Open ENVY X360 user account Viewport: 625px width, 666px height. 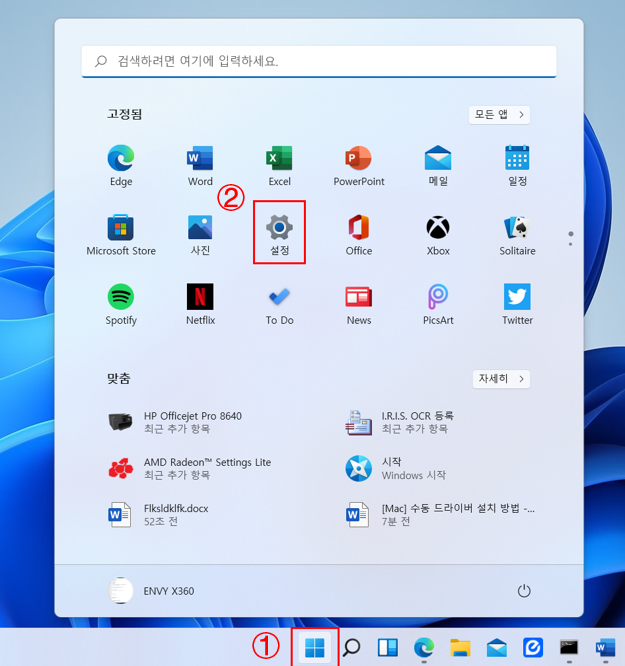(x=151, y=591)
